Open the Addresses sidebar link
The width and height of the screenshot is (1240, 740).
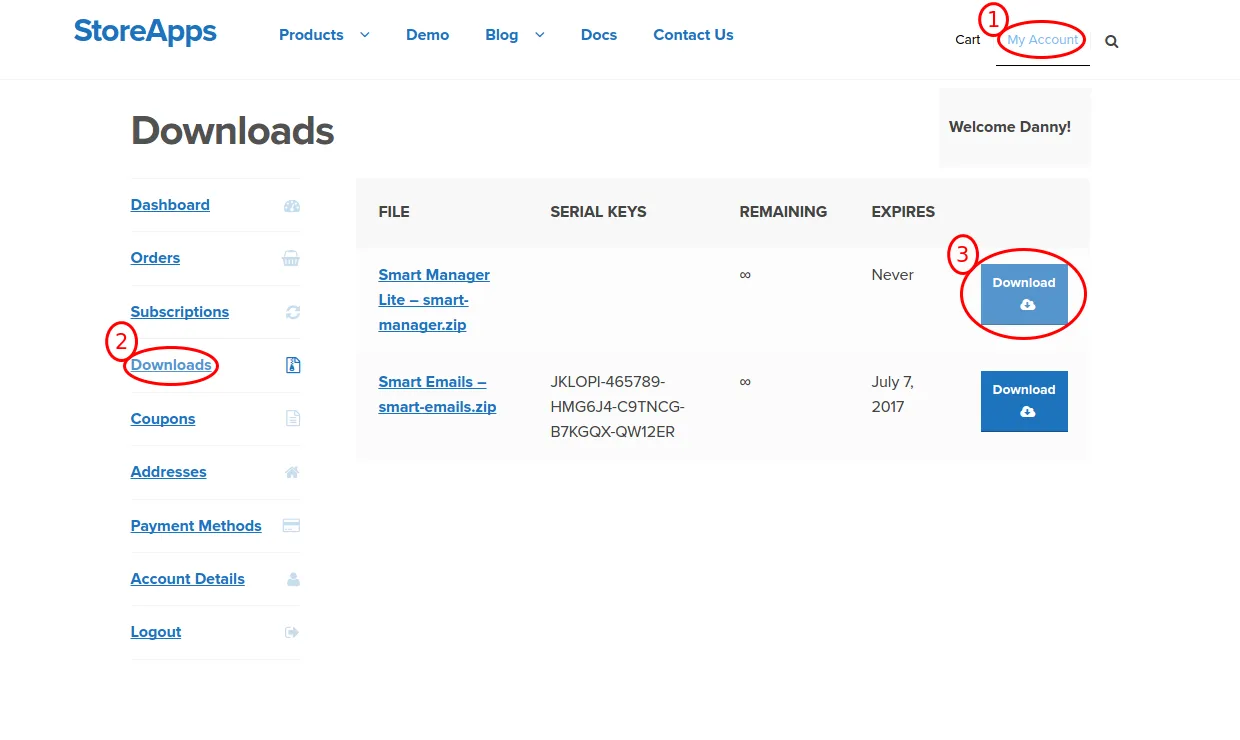(169, 472)
